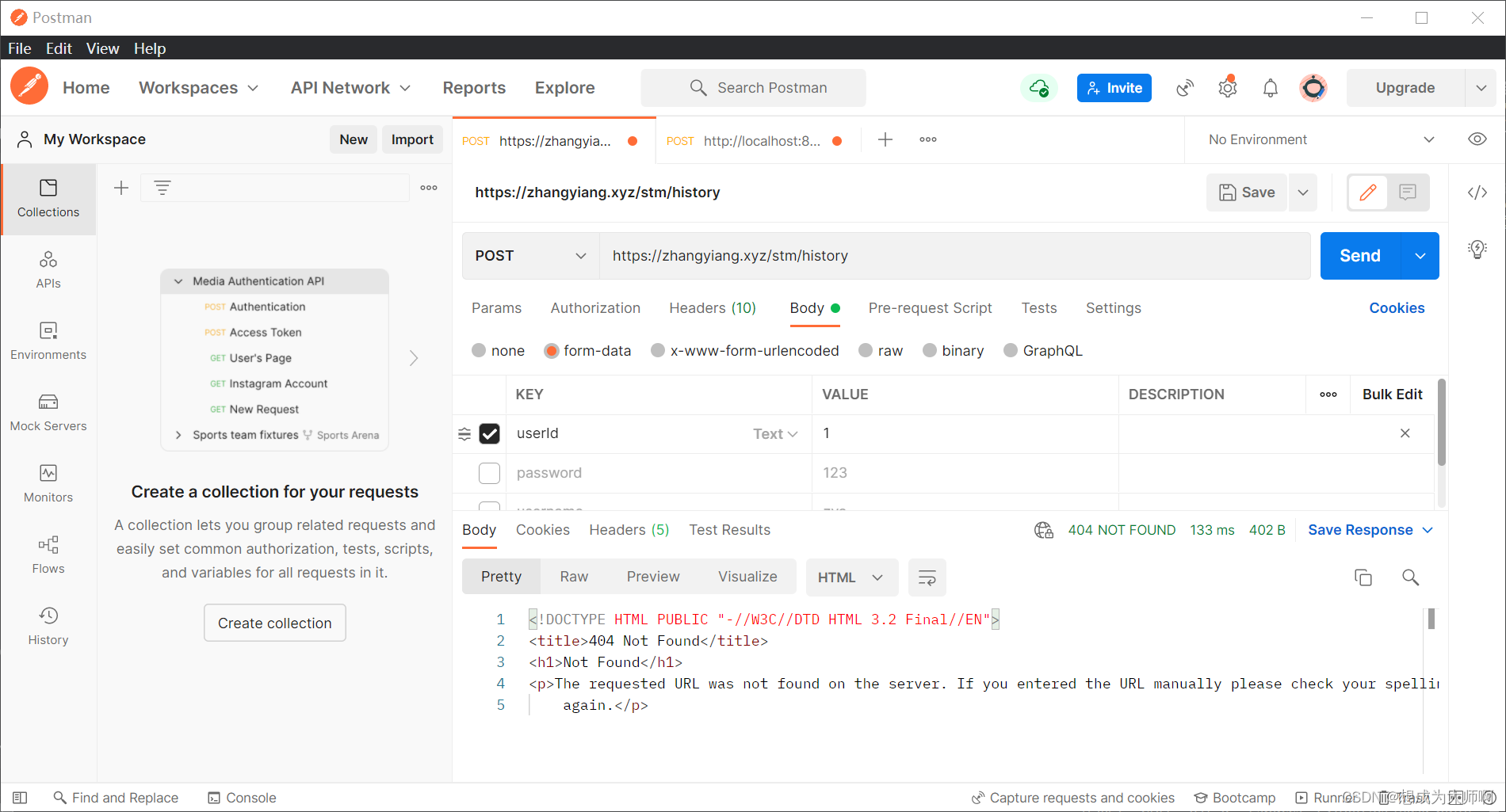Click the Postman logo icon
Screen dimensions: 1506x812
(29, 87)
